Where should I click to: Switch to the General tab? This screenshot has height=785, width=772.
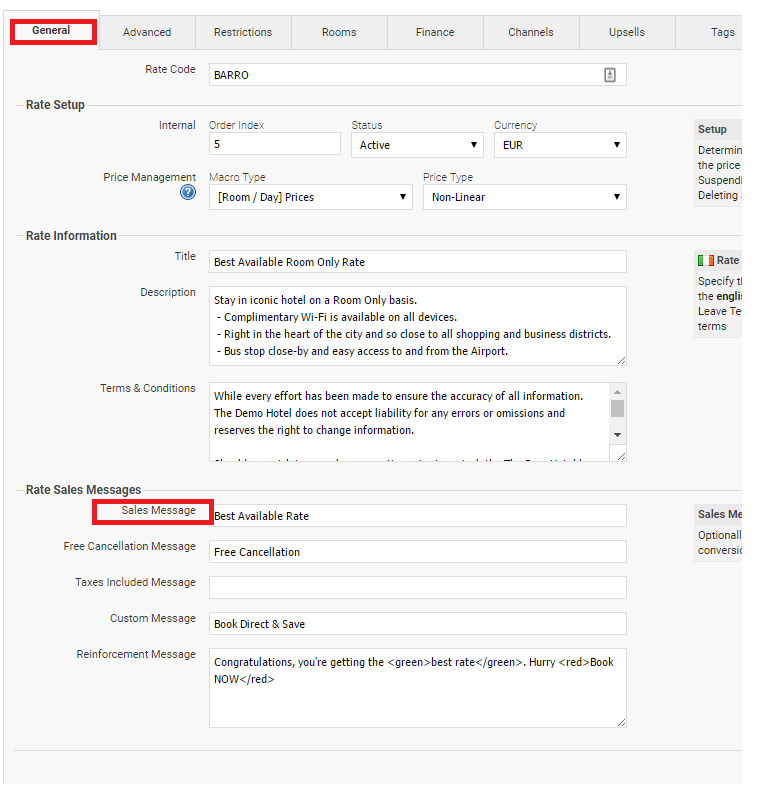[52, 31]
